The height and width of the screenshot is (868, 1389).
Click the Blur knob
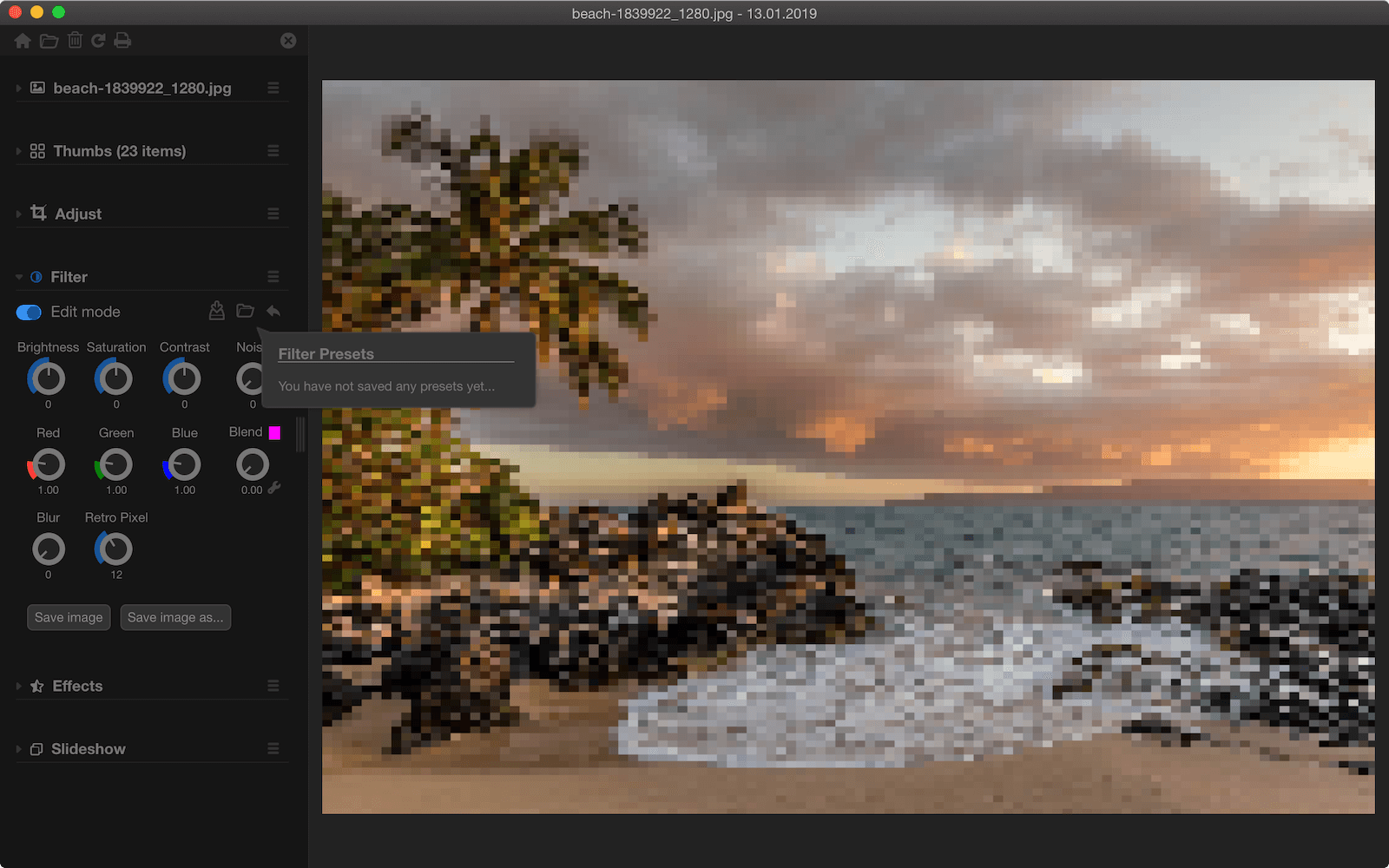tap(48, 549)
